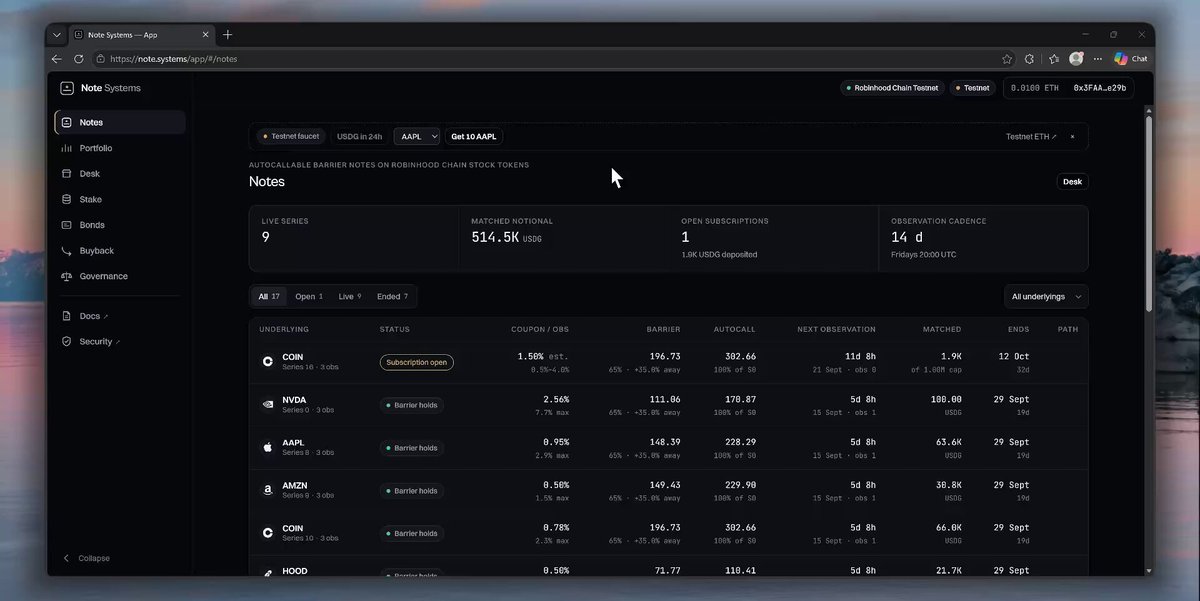Open a new browser tab
The image size is (1200, 601).
click(x=228, y=35)
